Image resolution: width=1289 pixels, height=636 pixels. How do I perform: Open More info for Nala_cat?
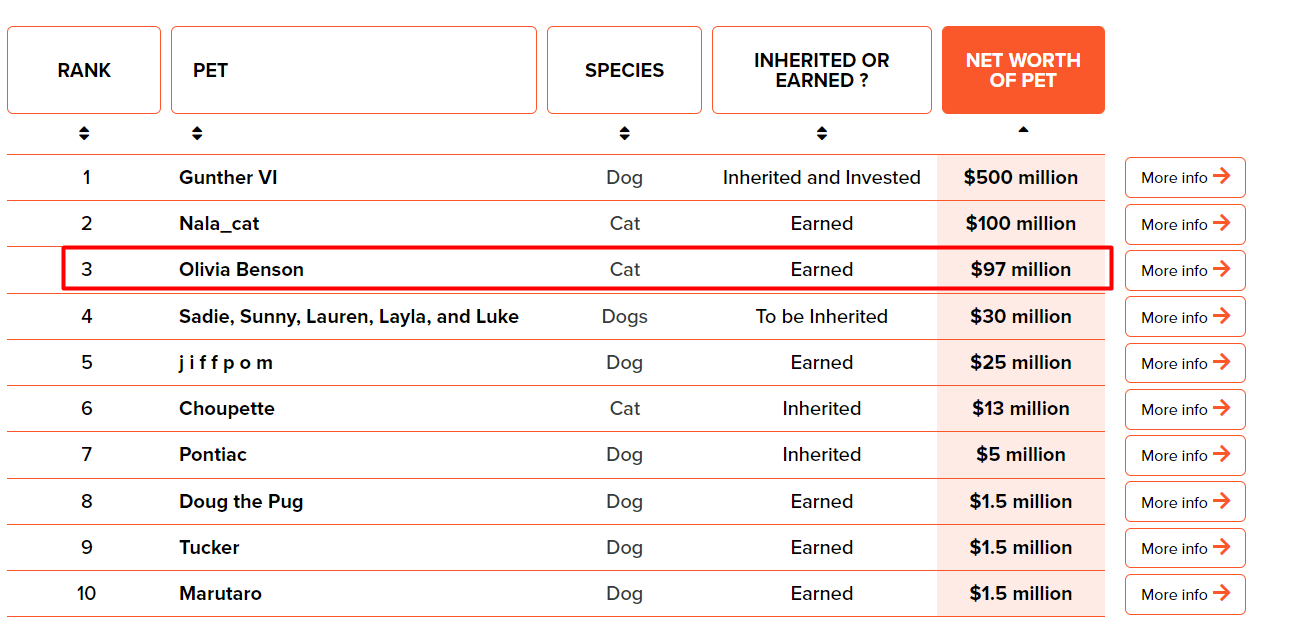point(1185,225)
